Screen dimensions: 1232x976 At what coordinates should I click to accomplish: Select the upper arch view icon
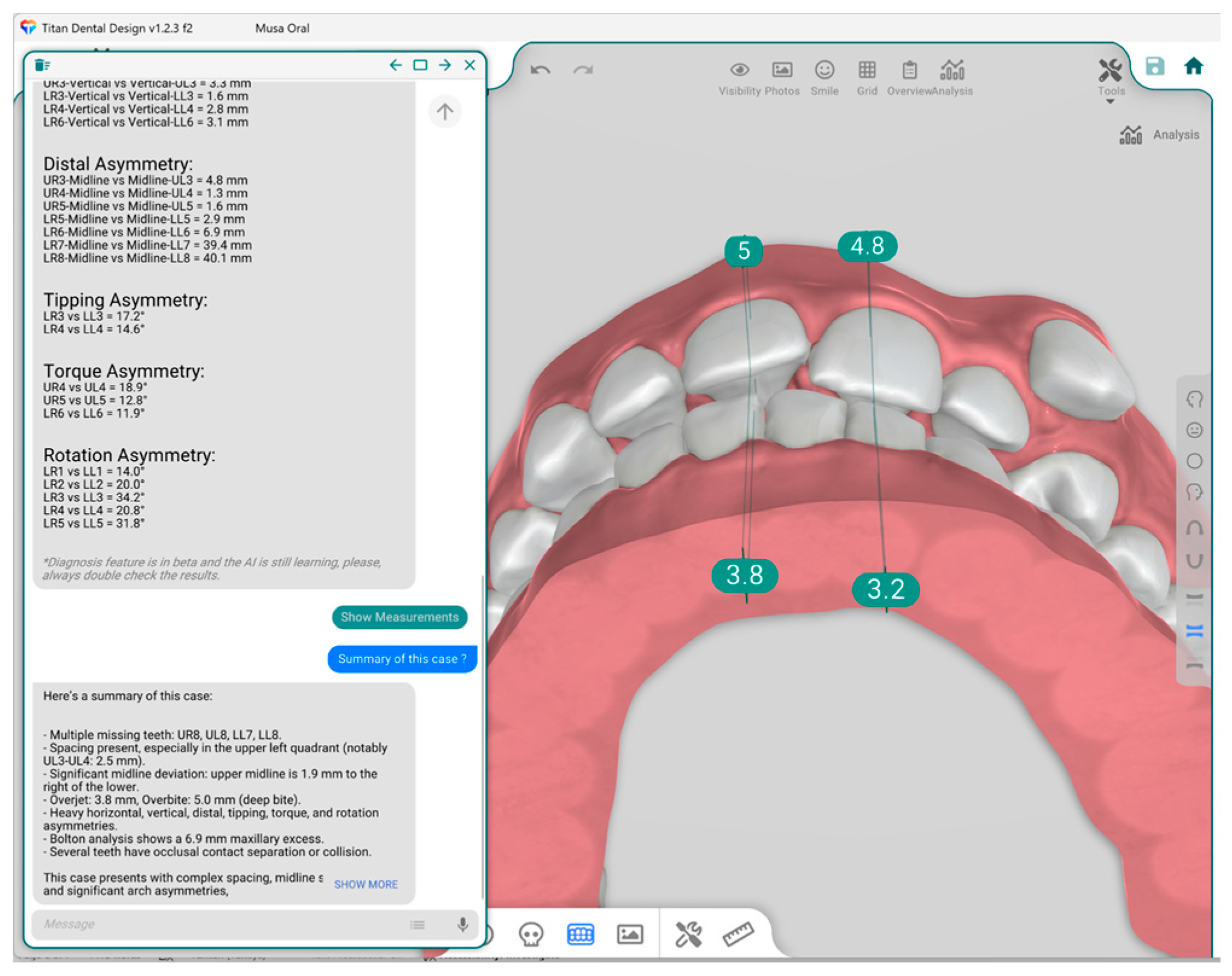[x=1193, y=528]
